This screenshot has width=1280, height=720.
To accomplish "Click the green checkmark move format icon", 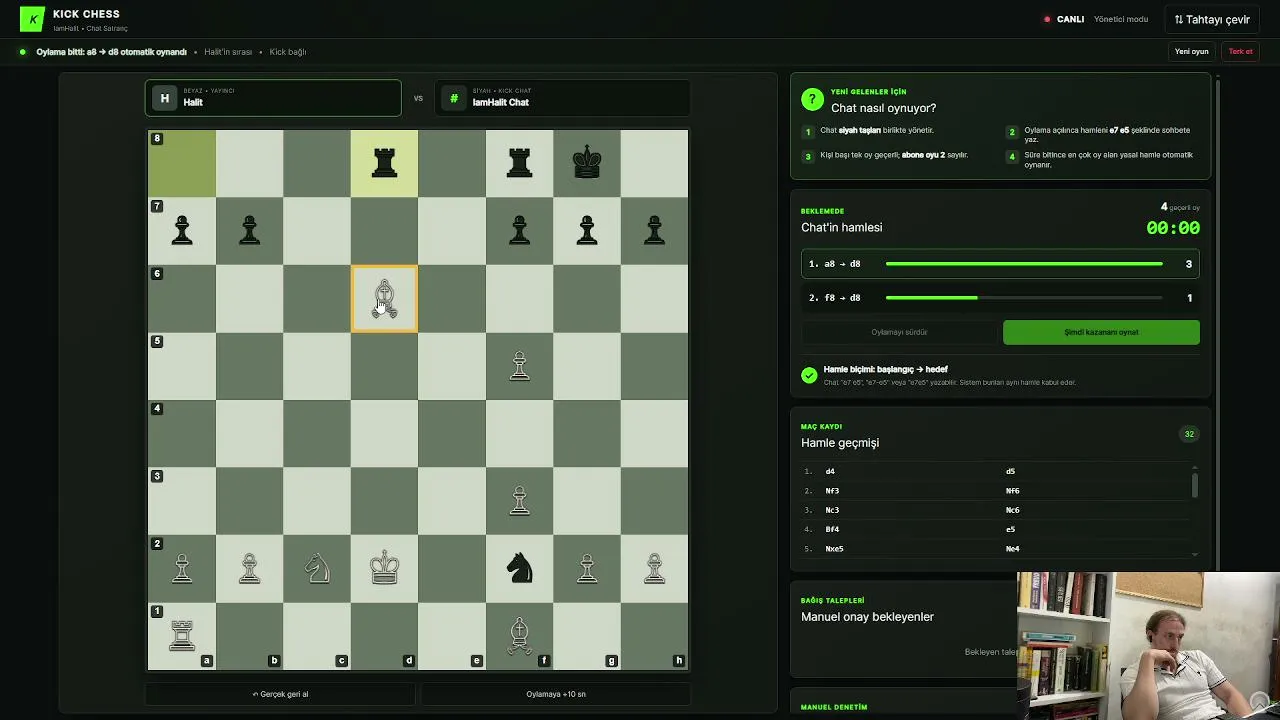I will coord(809,375).
